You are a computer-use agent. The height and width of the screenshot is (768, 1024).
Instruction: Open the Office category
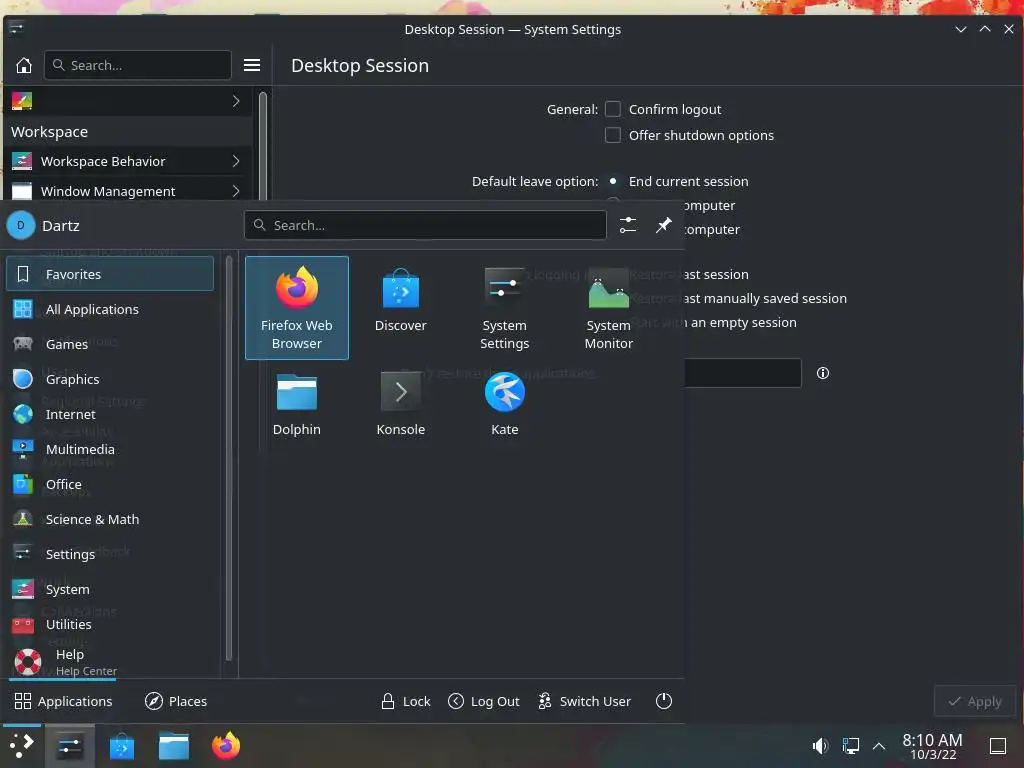click(x=110, y=484)
